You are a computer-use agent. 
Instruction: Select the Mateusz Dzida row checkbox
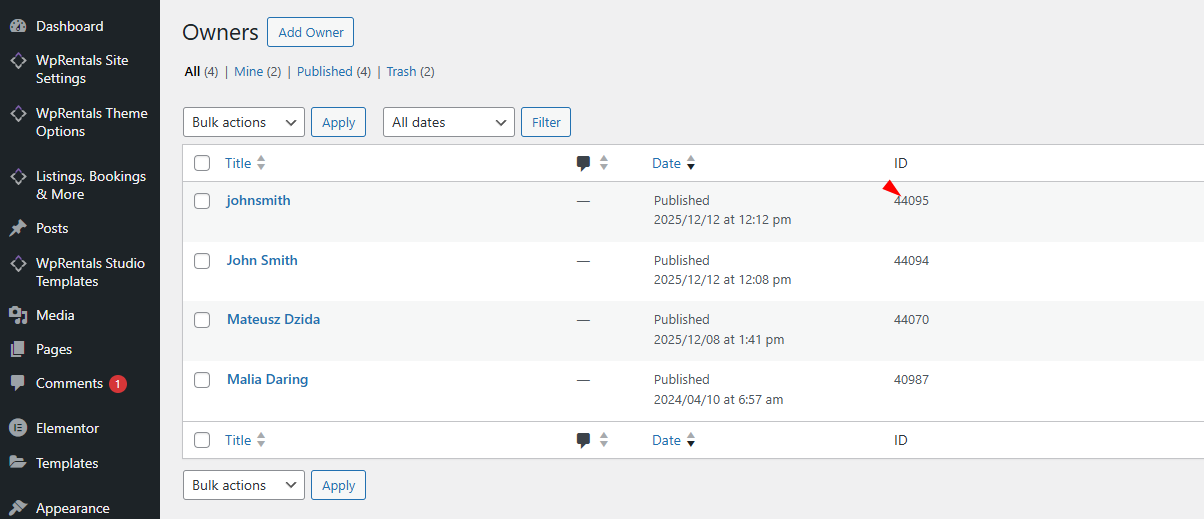202,320
